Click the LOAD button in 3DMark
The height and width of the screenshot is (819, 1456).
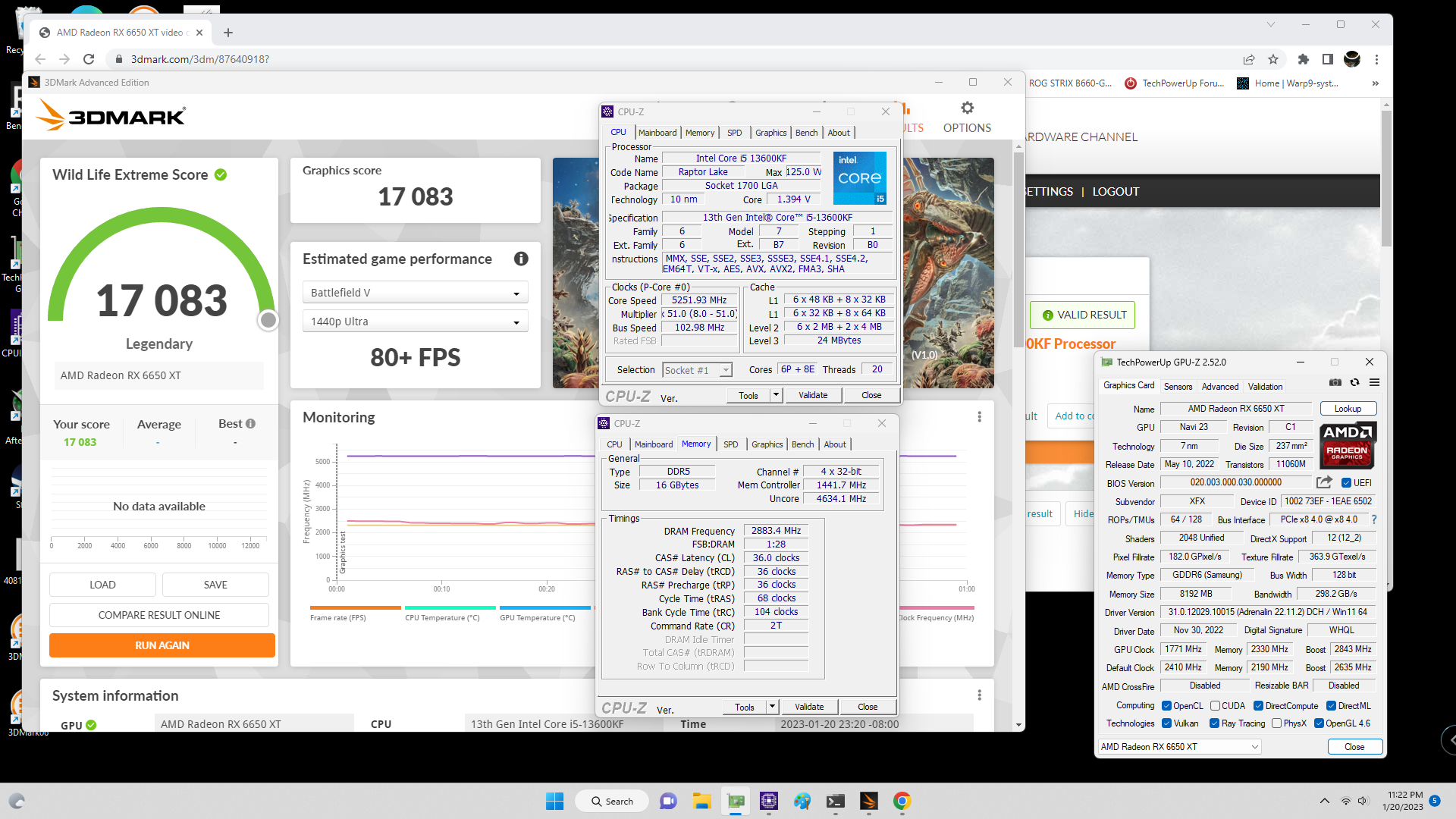(102, 585)
